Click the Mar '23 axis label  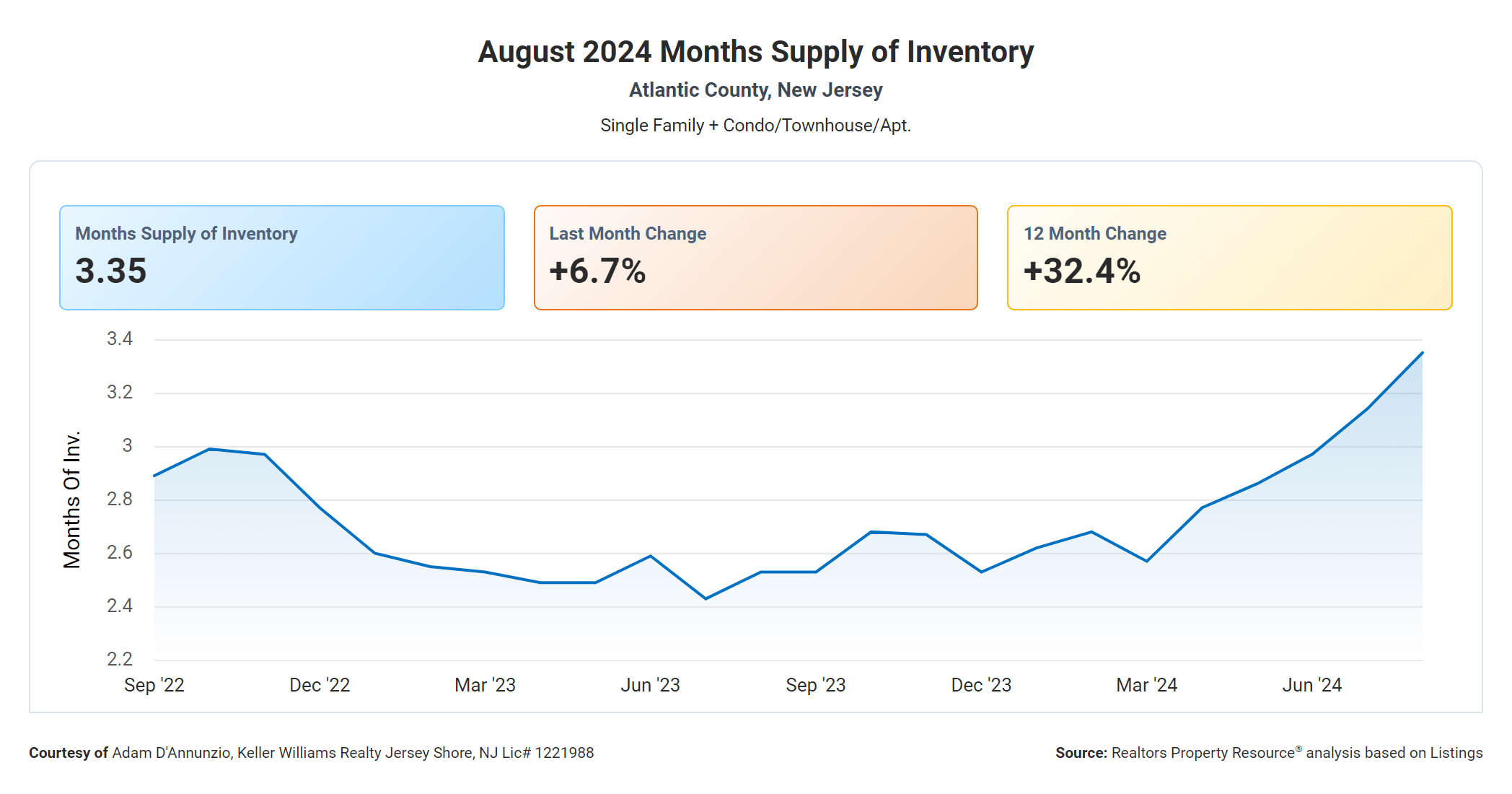pyautogui.click(x=485, y=685)
